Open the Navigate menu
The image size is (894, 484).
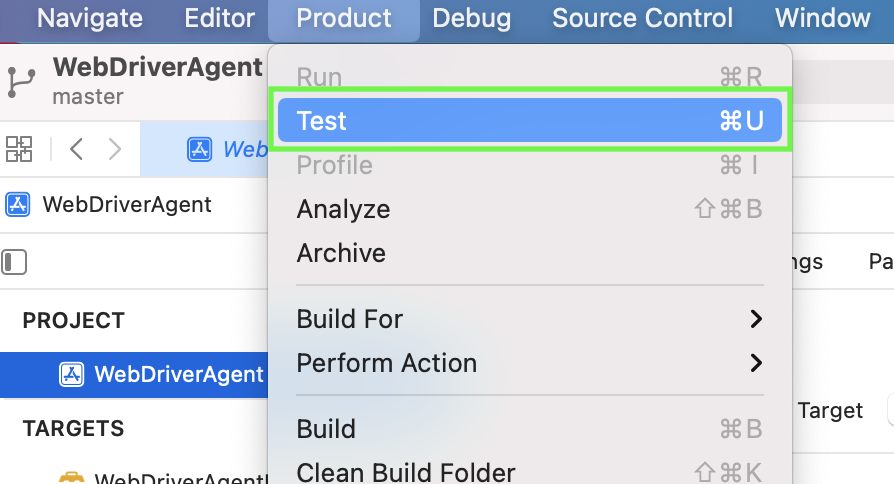pos(90,18)
